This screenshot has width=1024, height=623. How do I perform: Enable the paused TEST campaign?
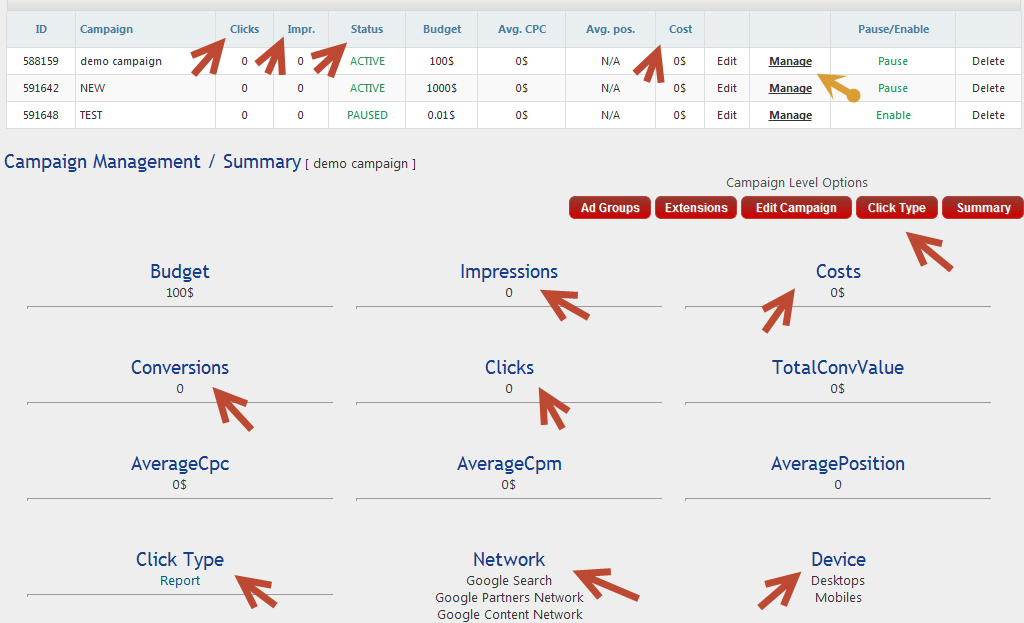point(893,115)
